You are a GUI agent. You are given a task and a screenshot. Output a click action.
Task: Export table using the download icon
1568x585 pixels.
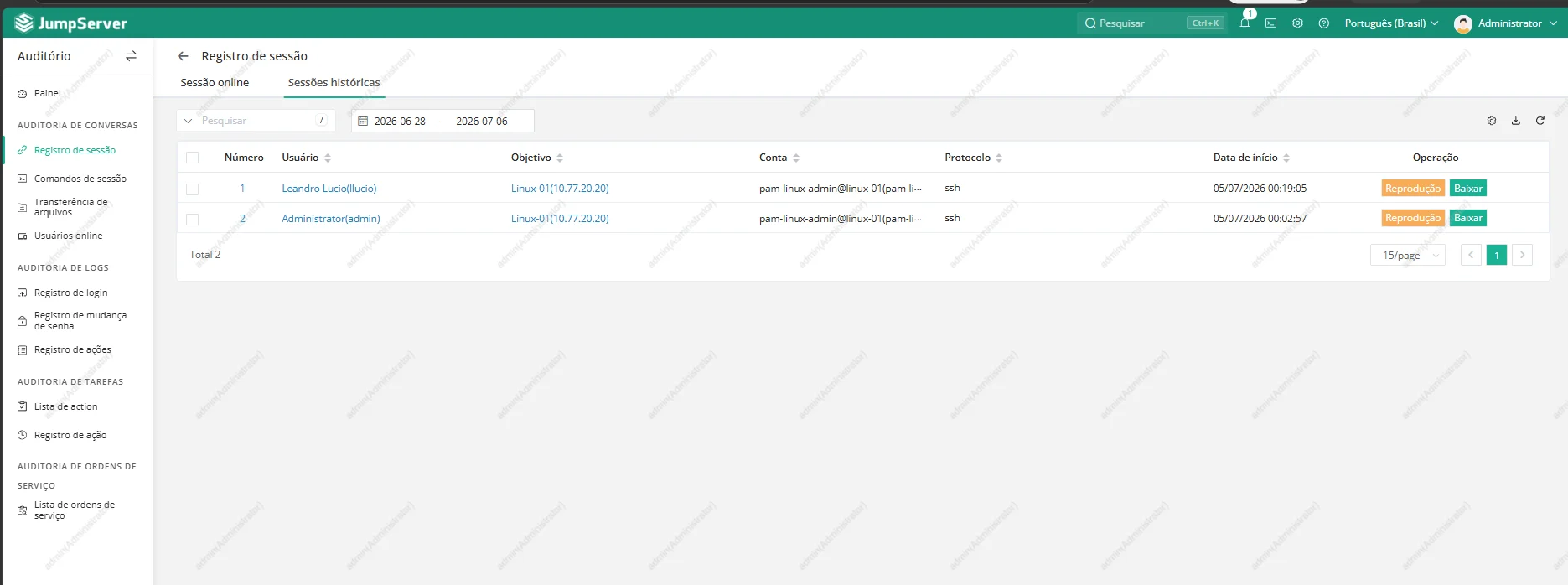click(1516, 121)
